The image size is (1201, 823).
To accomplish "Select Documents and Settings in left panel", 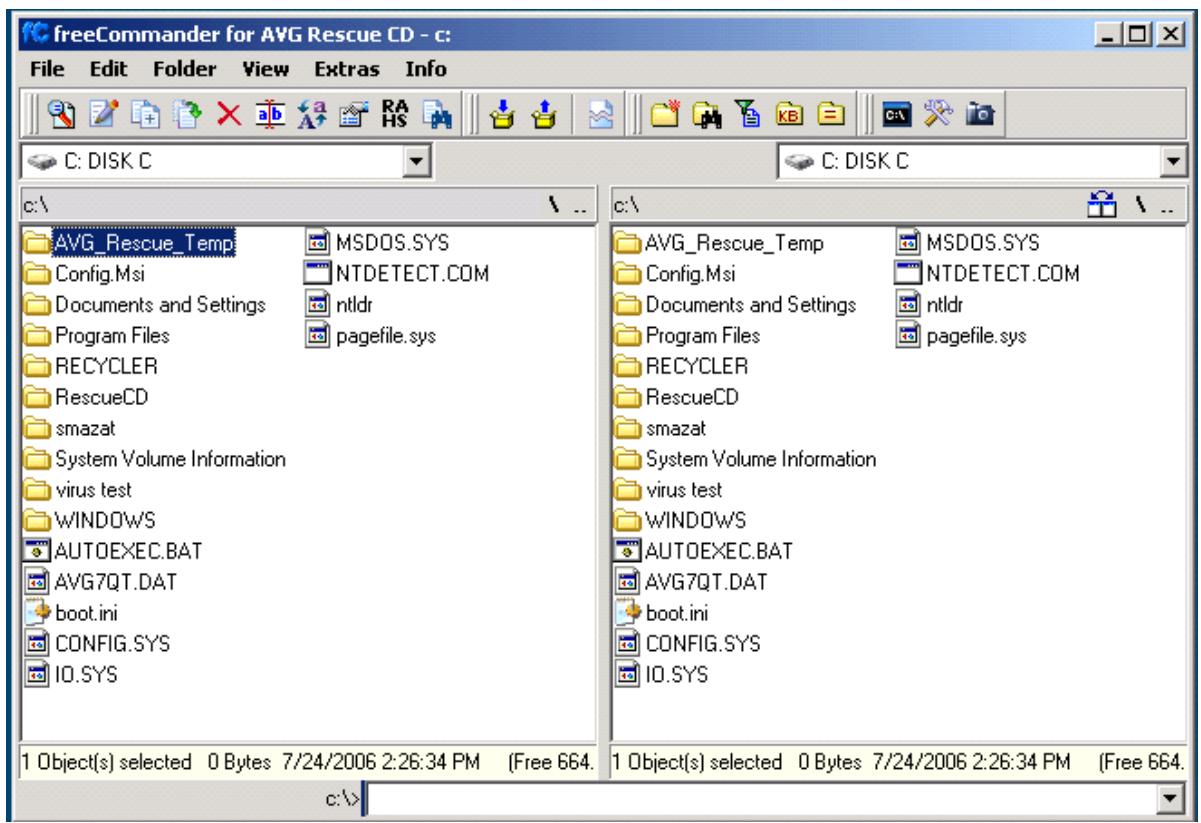I will [x=145, y=305].
